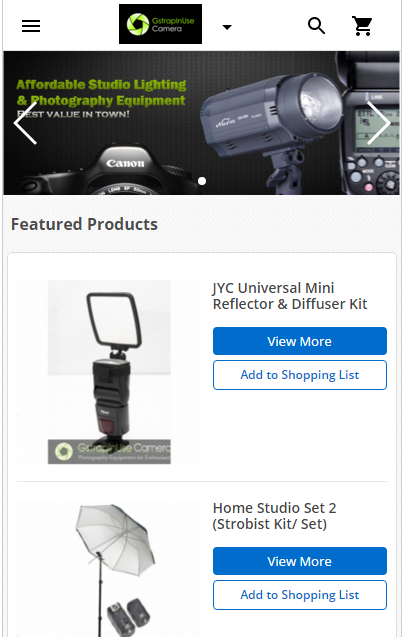The width and height of the screenshot is (408, 637).
Task: Add Home Studio Set 2 to Shopping List
Action: click(300, 595)
